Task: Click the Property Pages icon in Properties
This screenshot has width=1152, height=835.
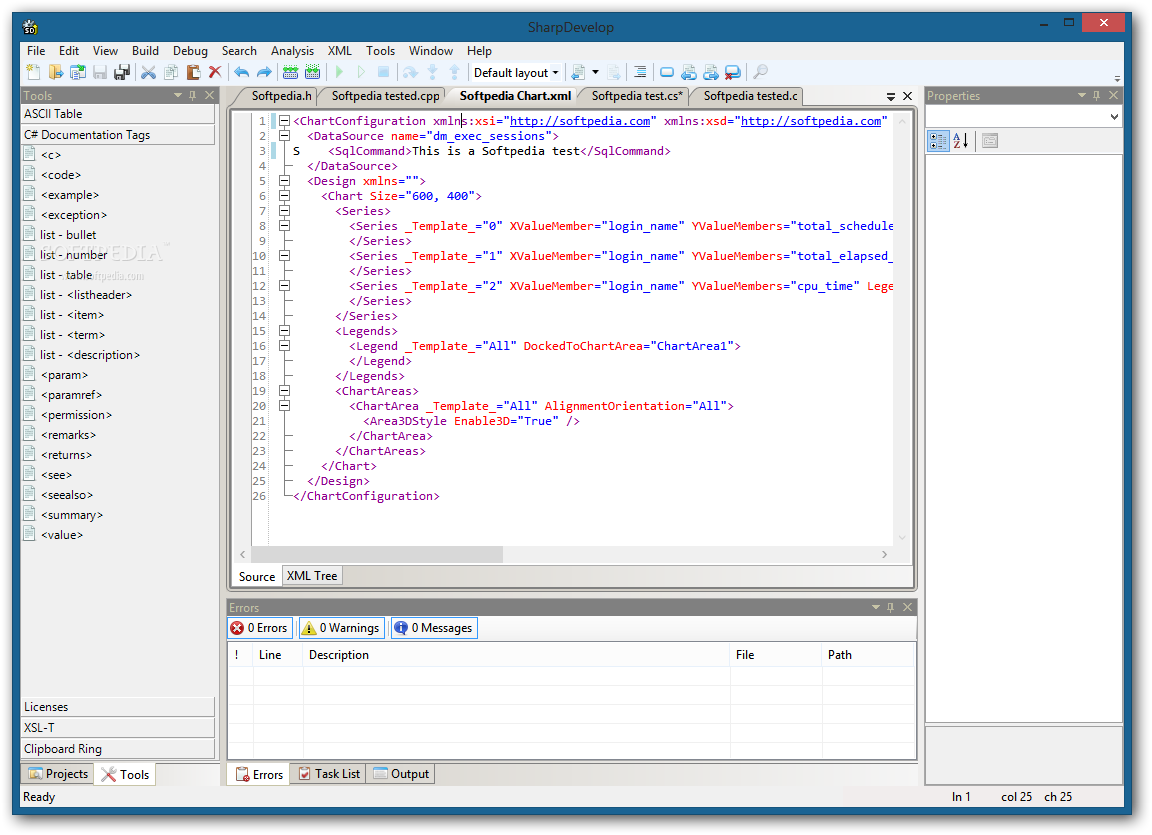Action: [x=990, y=141]
